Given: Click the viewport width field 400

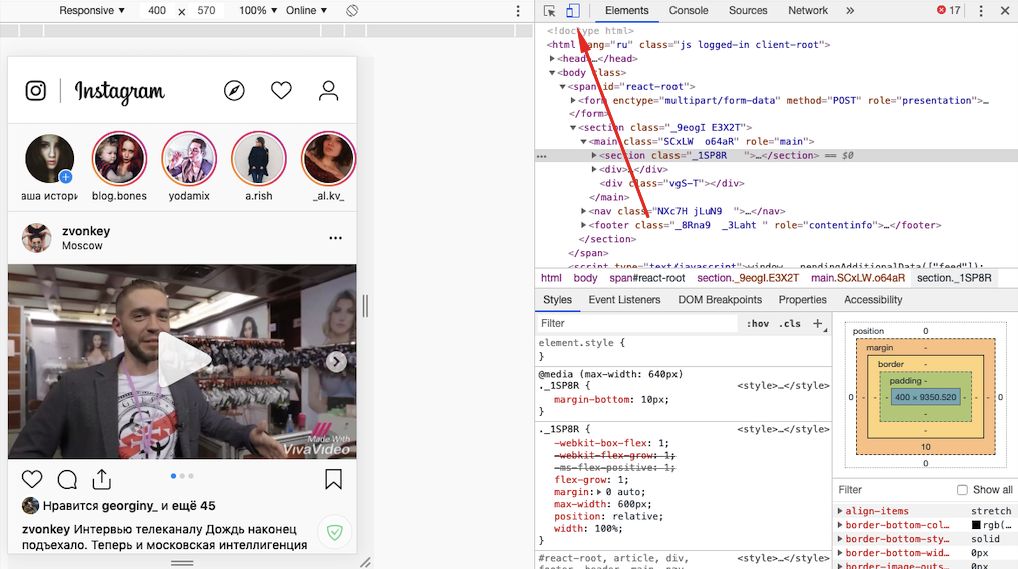Looking at the screenshot, I should (156, 10).
